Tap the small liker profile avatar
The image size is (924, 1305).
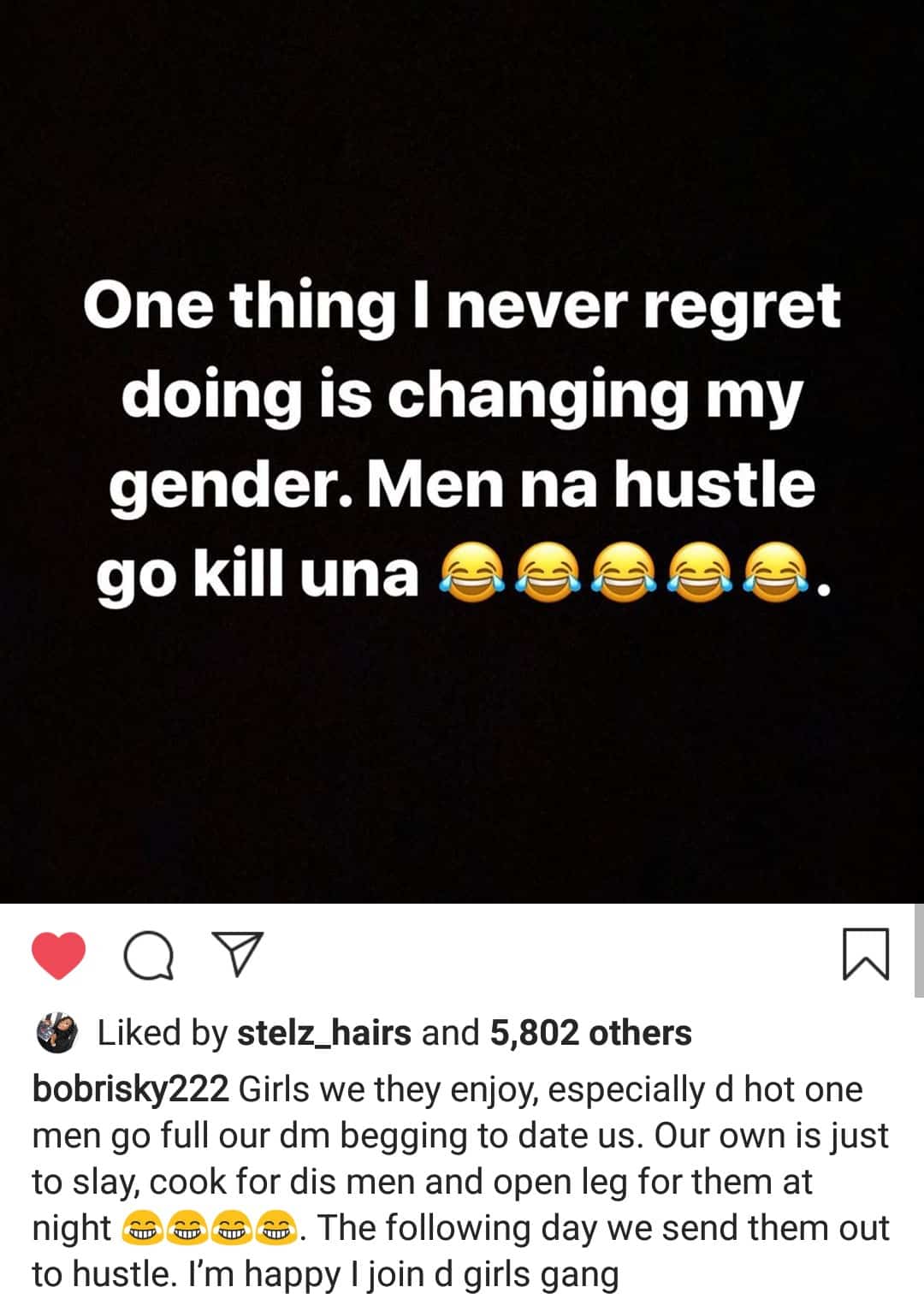pos(57,1033)
